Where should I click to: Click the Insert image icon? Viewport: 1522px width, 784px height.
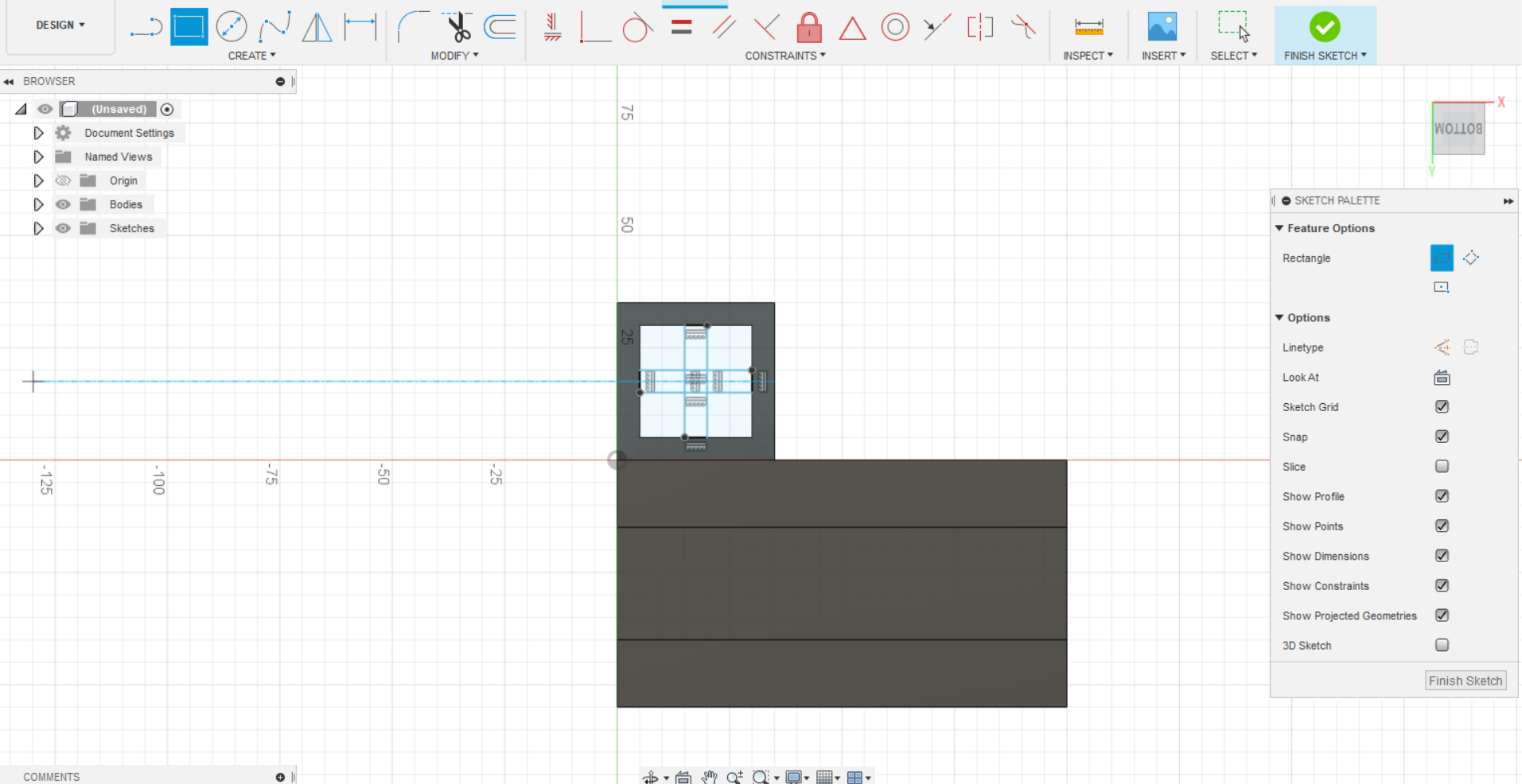1162,27
